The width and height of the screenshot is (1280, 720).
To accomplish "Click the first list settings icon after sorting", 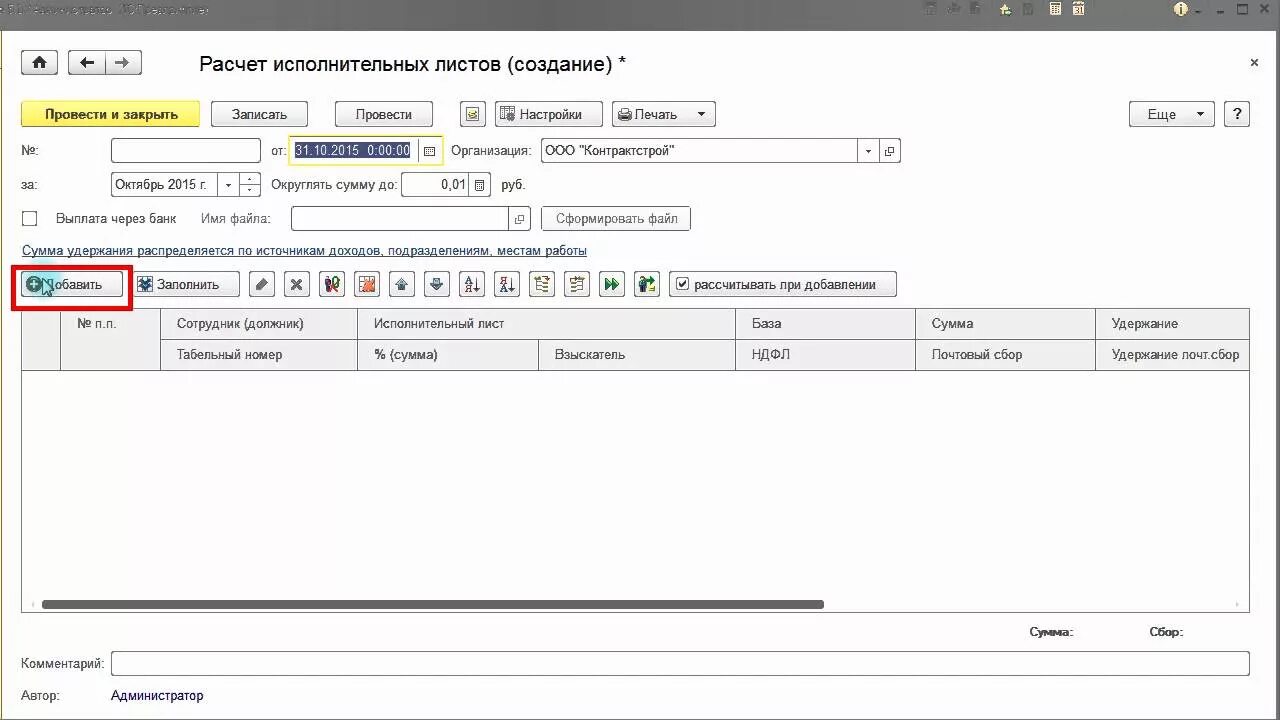I will click(542, 285).
